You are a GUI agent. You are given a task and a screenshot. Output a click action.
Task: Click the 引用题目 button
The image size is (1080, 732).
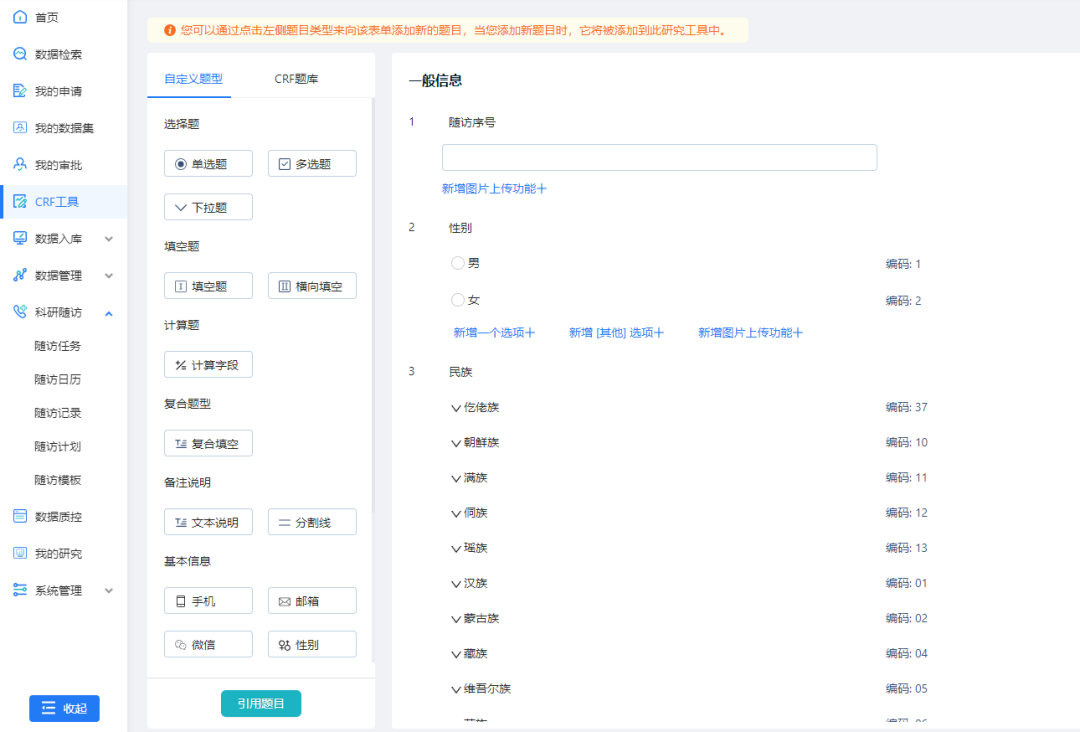point(261,704)
